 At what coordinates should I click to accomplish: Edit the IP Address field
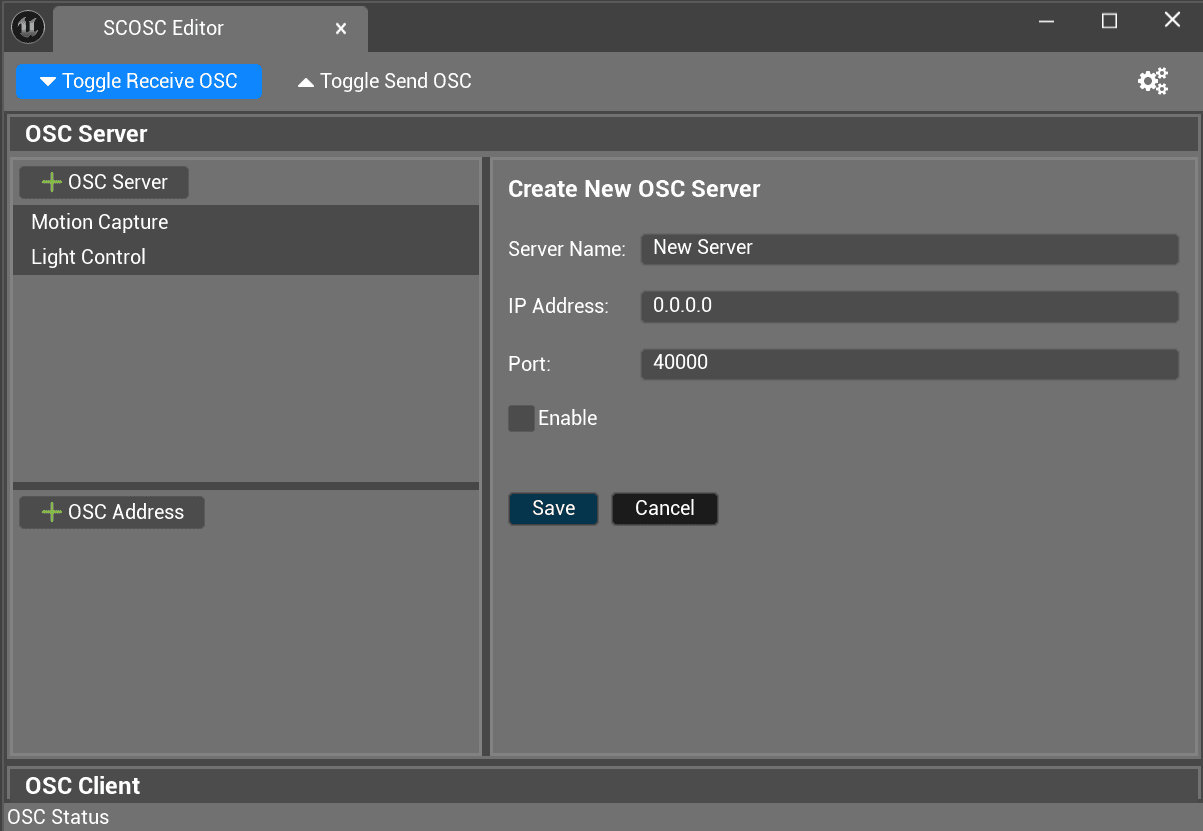click(910, 306)
